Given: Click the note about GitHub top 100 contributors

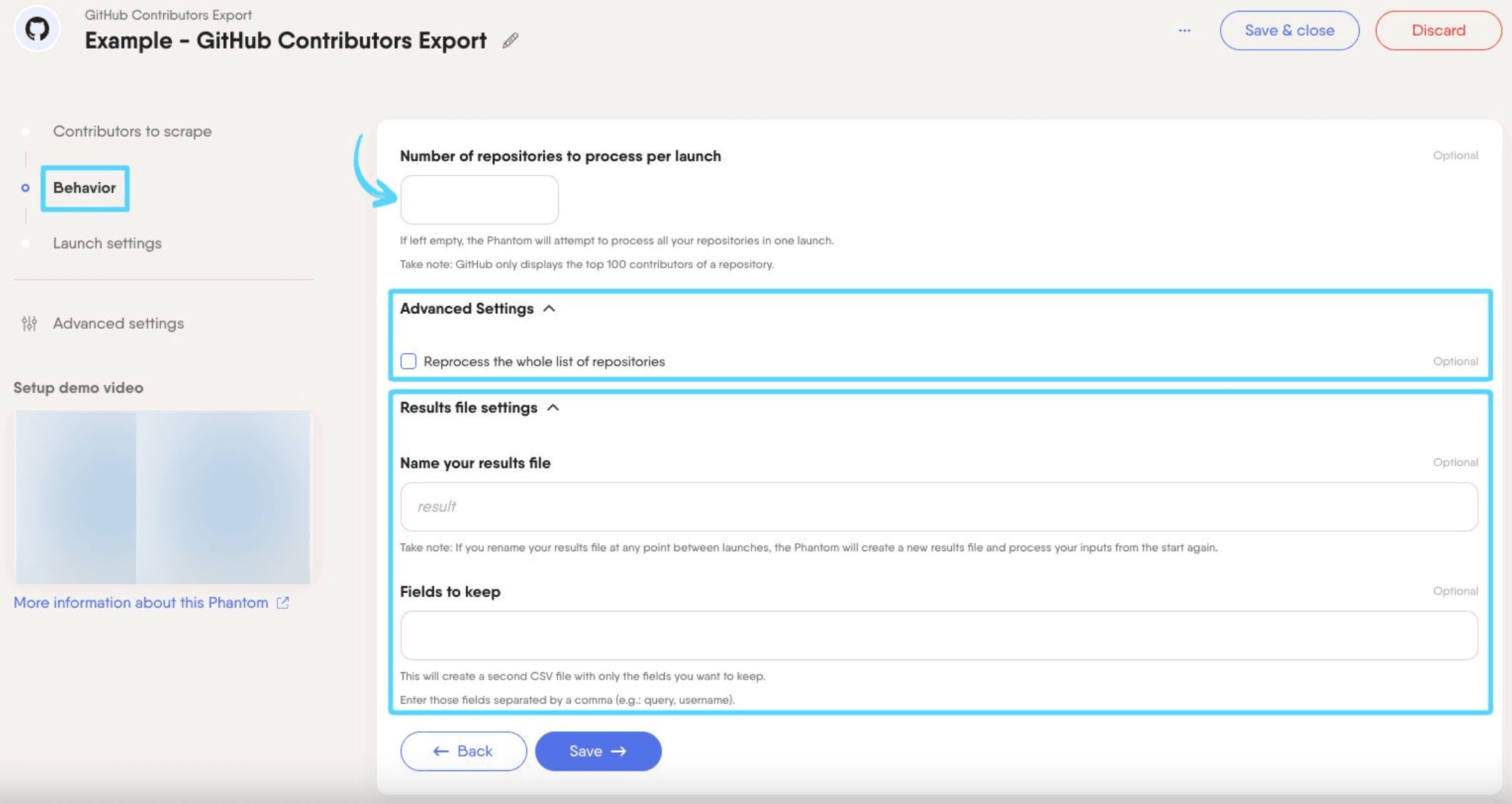Looking at the screenshot, I should (587, 265).
